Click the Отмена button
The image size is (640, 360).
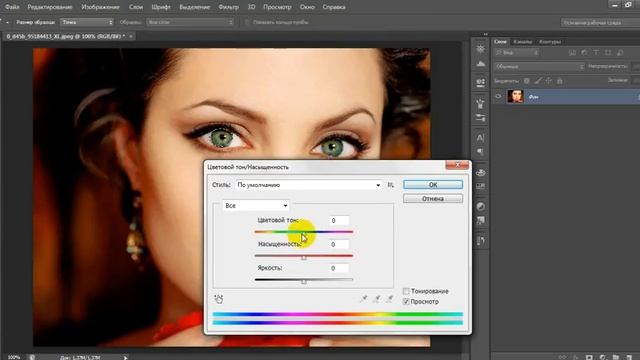tap(433, 199)
